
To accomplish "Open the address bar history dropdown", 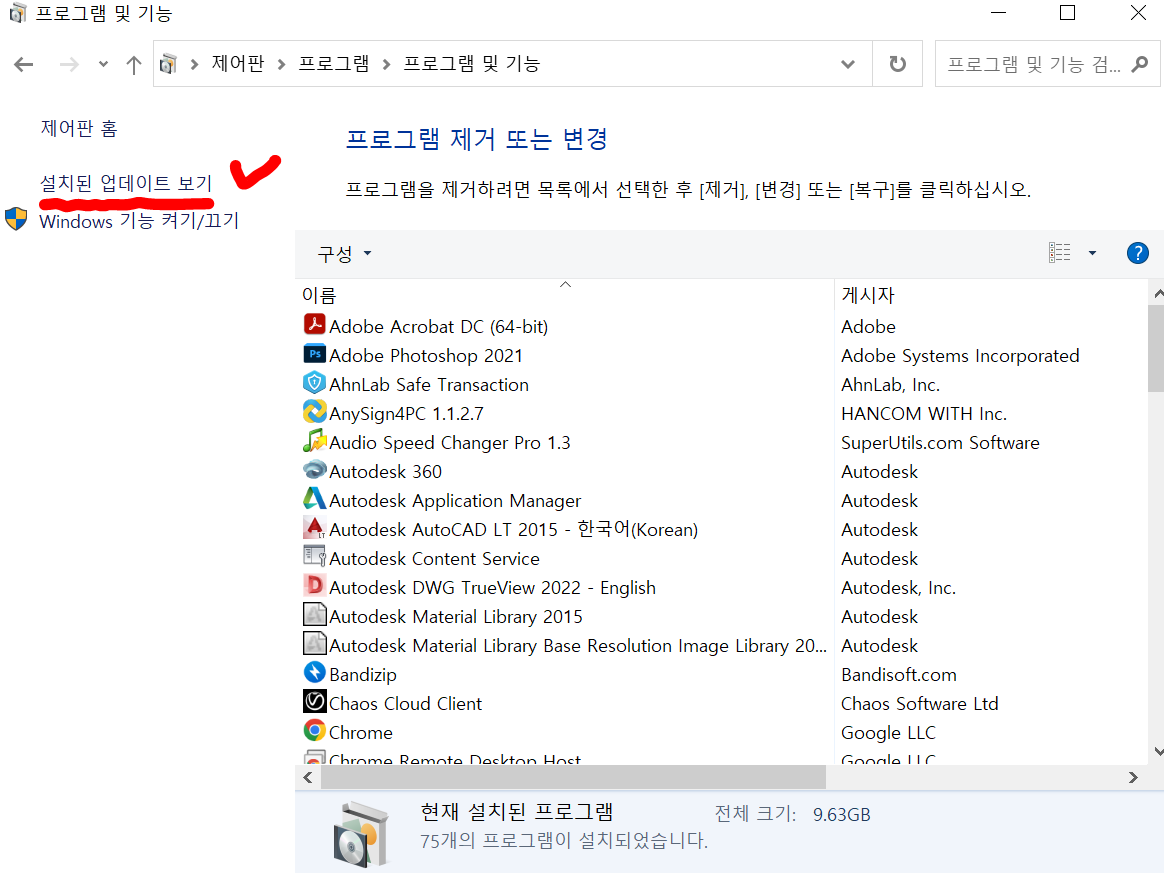I will tap(848, 65).
